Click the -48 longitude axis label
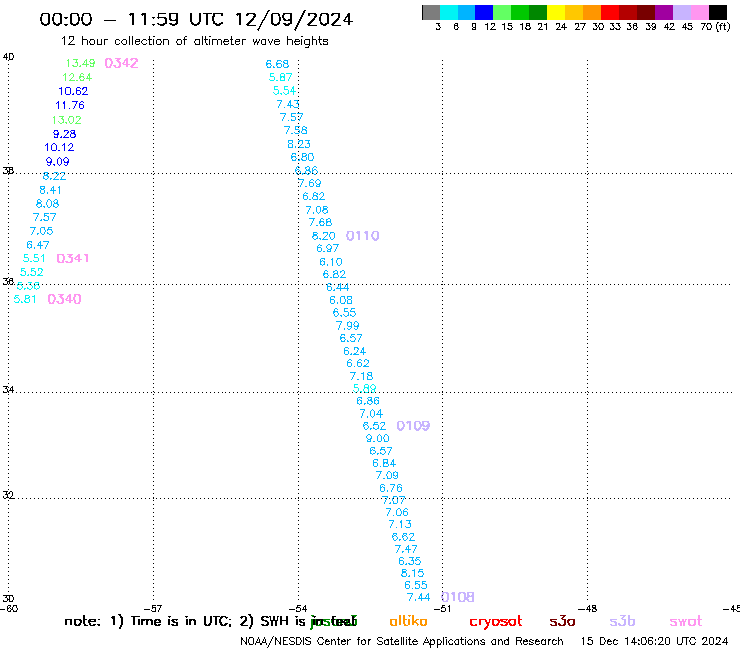The image size is (740, 650). tap(588, 609)
